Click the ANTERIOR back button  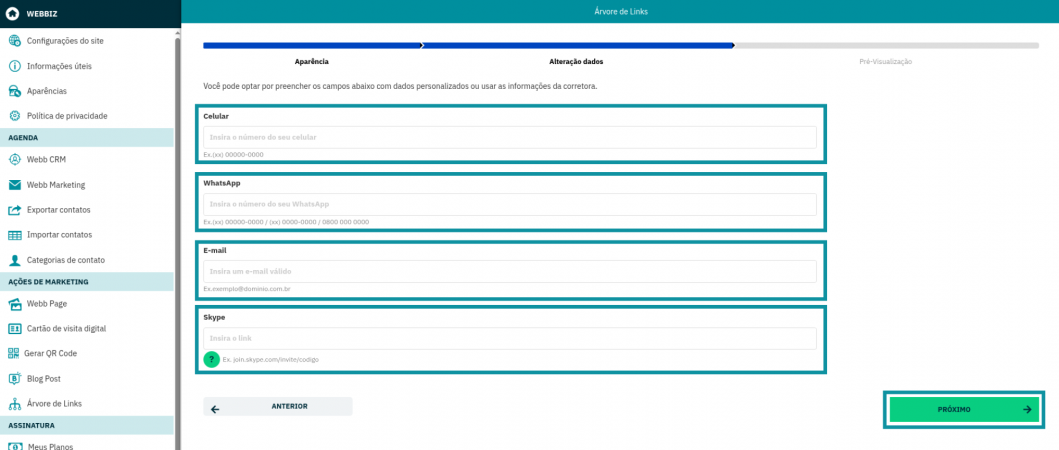click(278, 407)
